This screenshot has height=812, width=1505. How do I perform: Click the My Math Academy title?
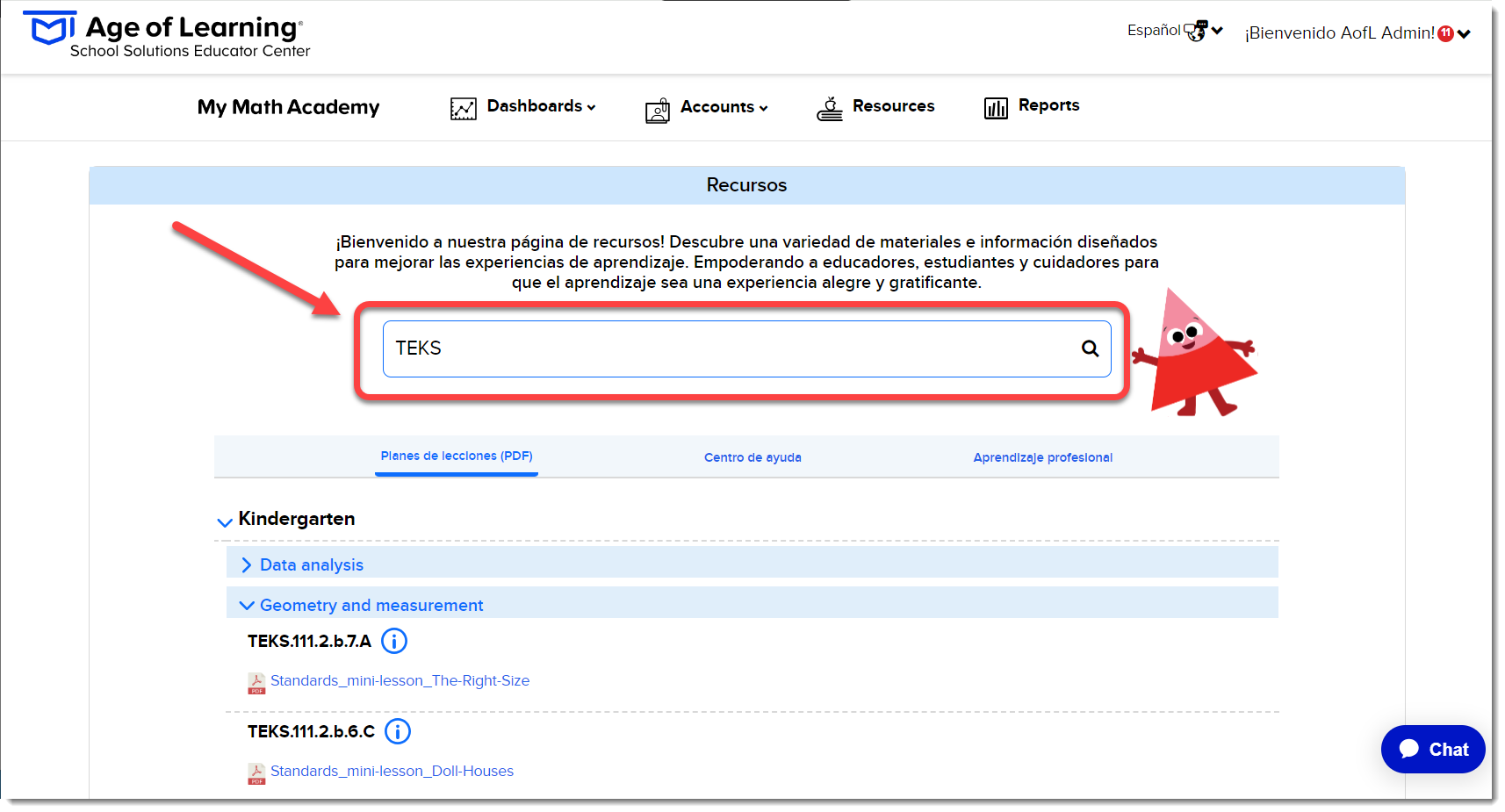click(288, 107)
